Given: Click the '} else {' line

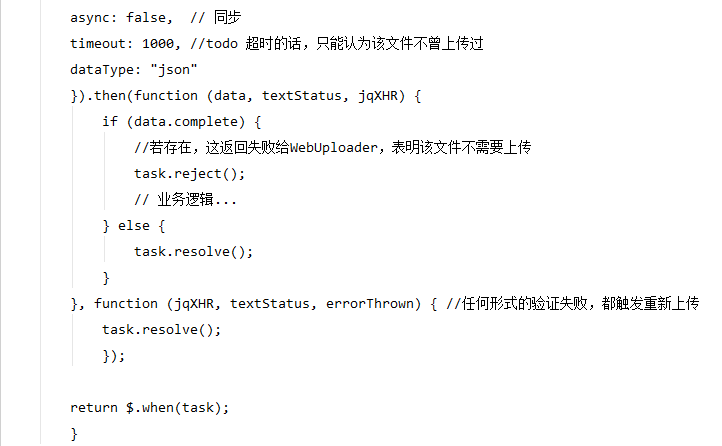Looking at the screenshot, I should click(x=134, y=226).
